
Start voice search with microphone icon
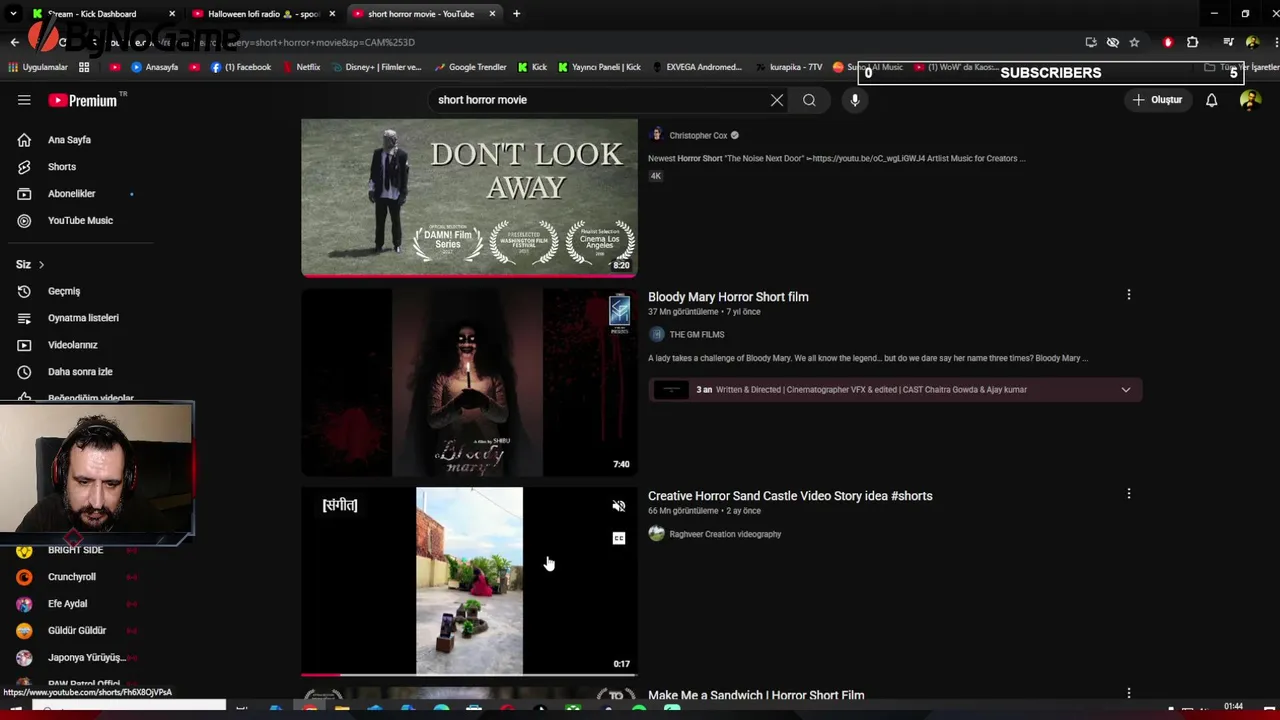pos(855,100)
